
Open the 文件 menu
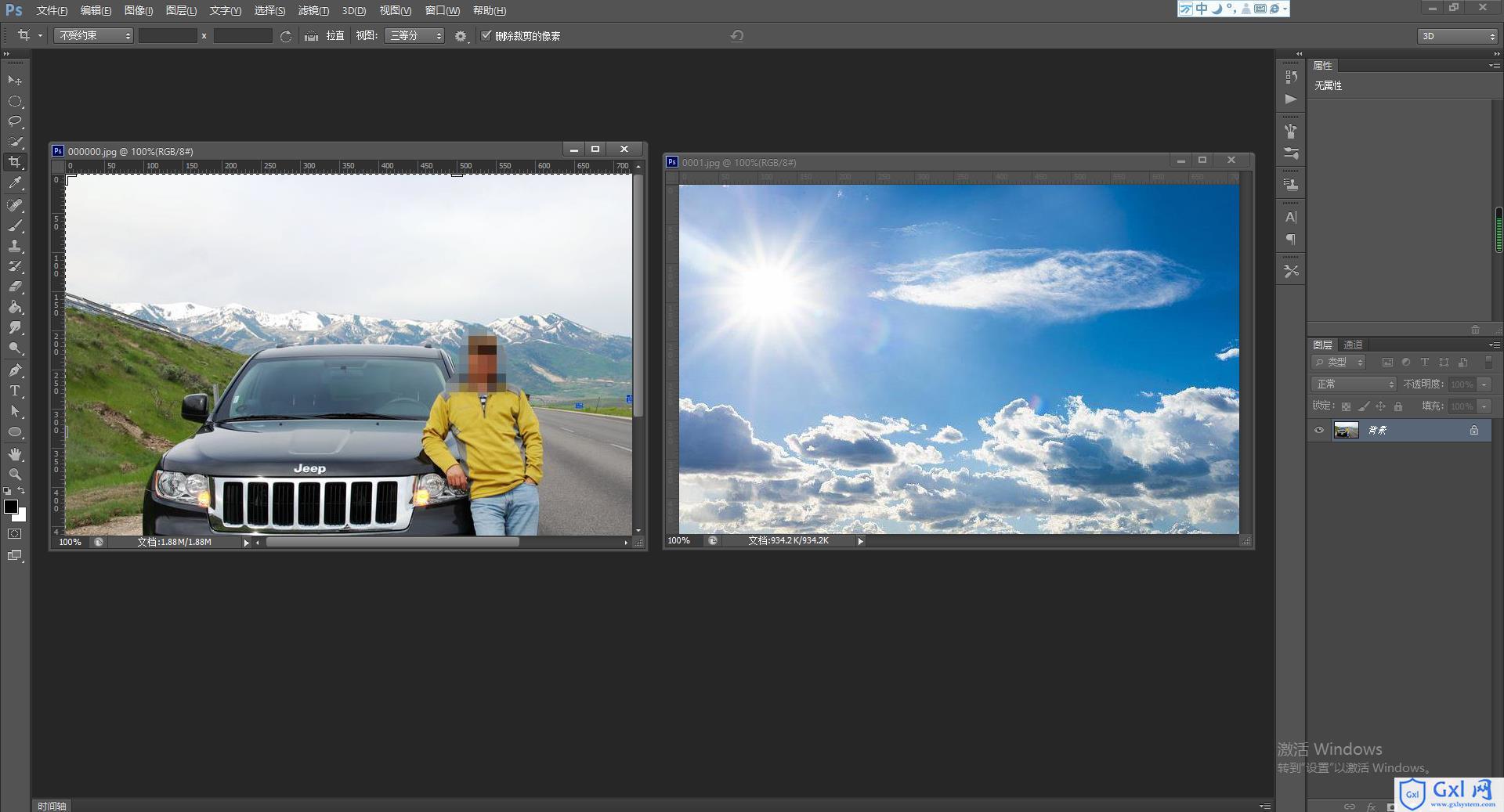52,11
